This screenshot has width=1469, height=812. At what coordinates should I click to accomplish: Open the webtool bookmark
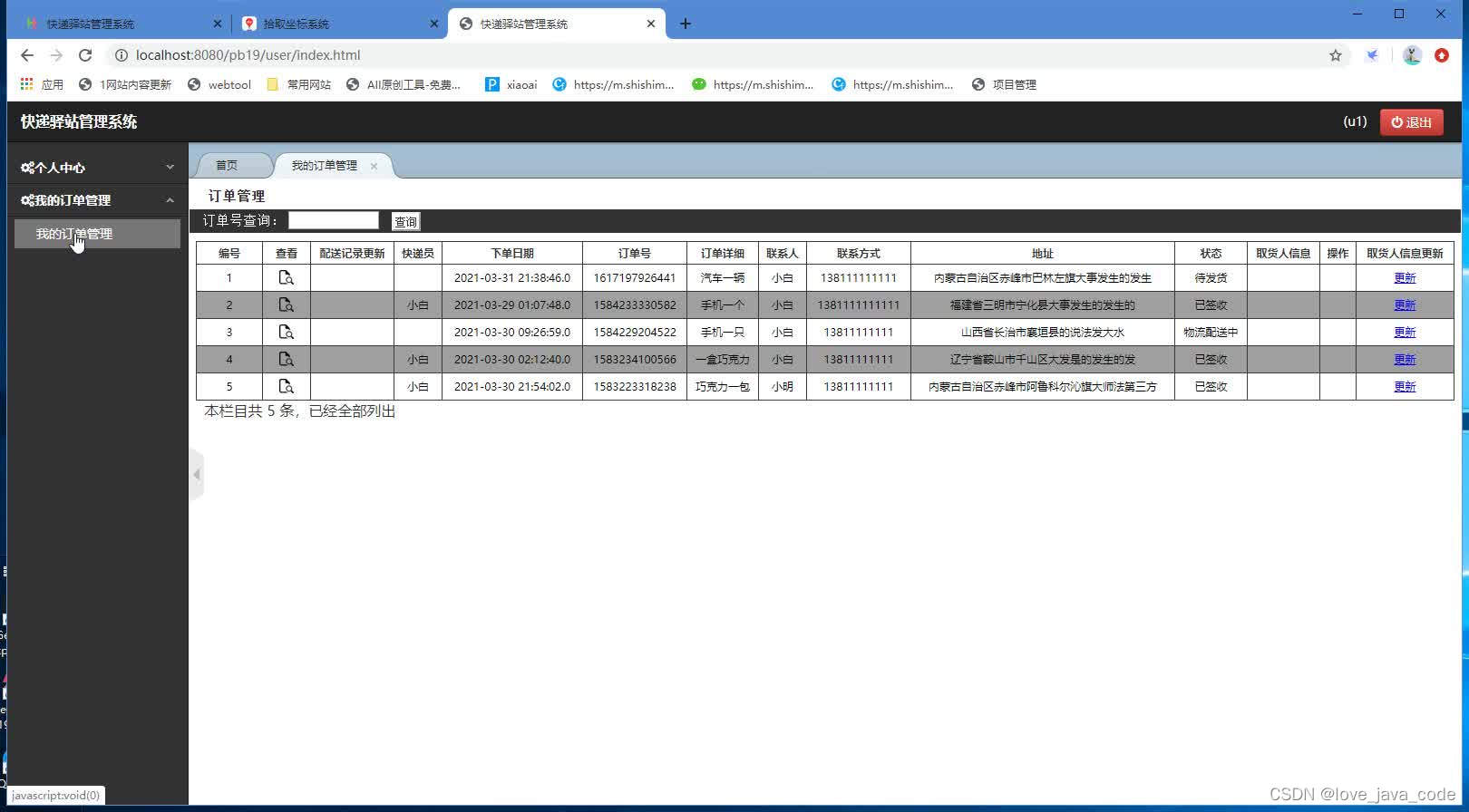coord(219,84)
